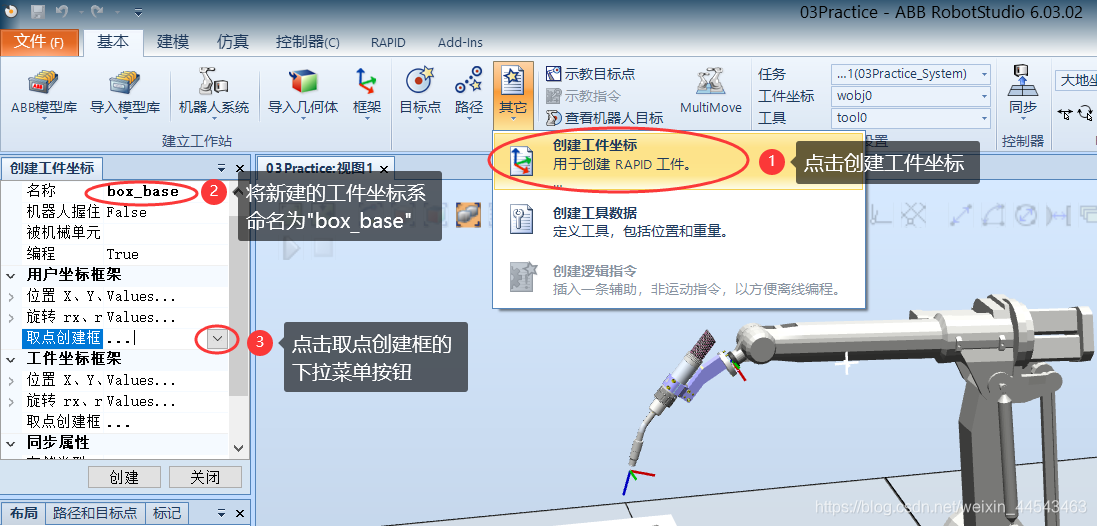Screen dimensions: 1097x526
Task: Open the 文件 (F) menu
Action: click(39, 43)
